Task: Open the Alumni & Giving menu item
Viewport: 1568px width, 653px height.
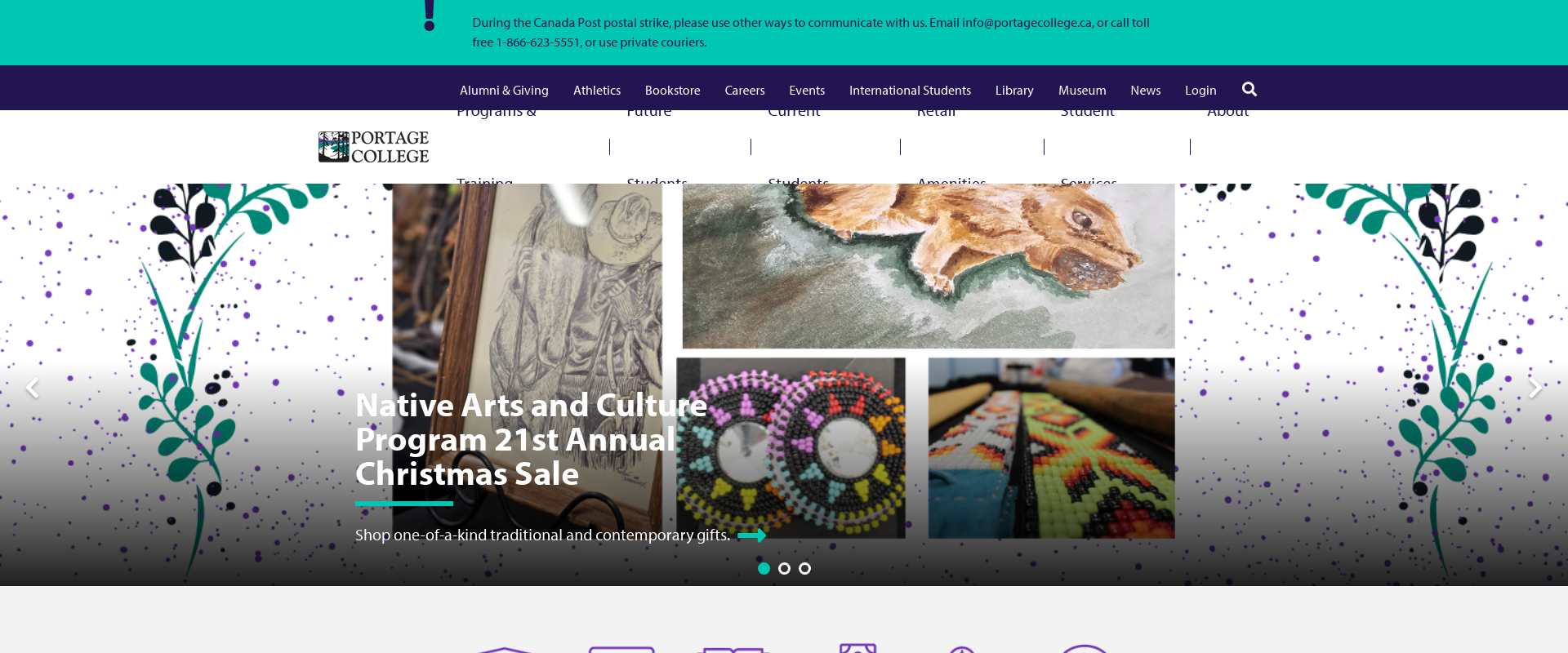Action: coord(504,90)
